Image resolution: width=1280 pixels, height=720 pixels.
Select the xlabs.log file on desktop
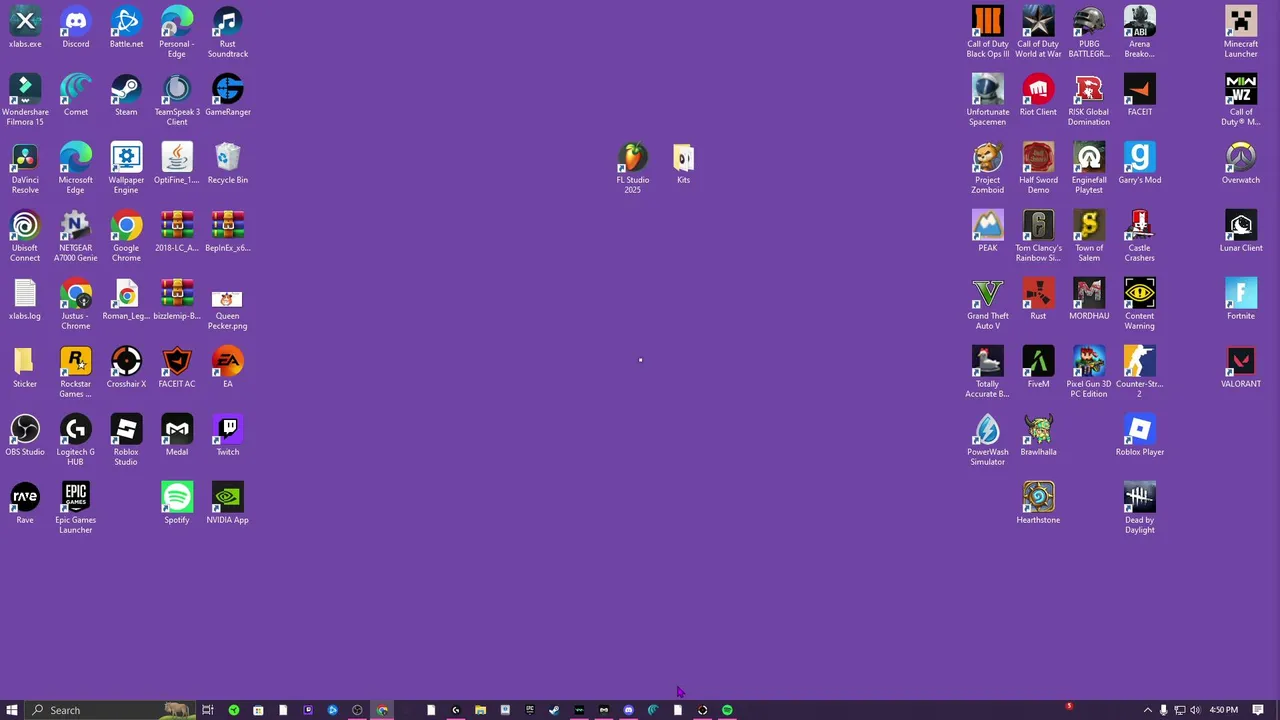coord(25,299)
